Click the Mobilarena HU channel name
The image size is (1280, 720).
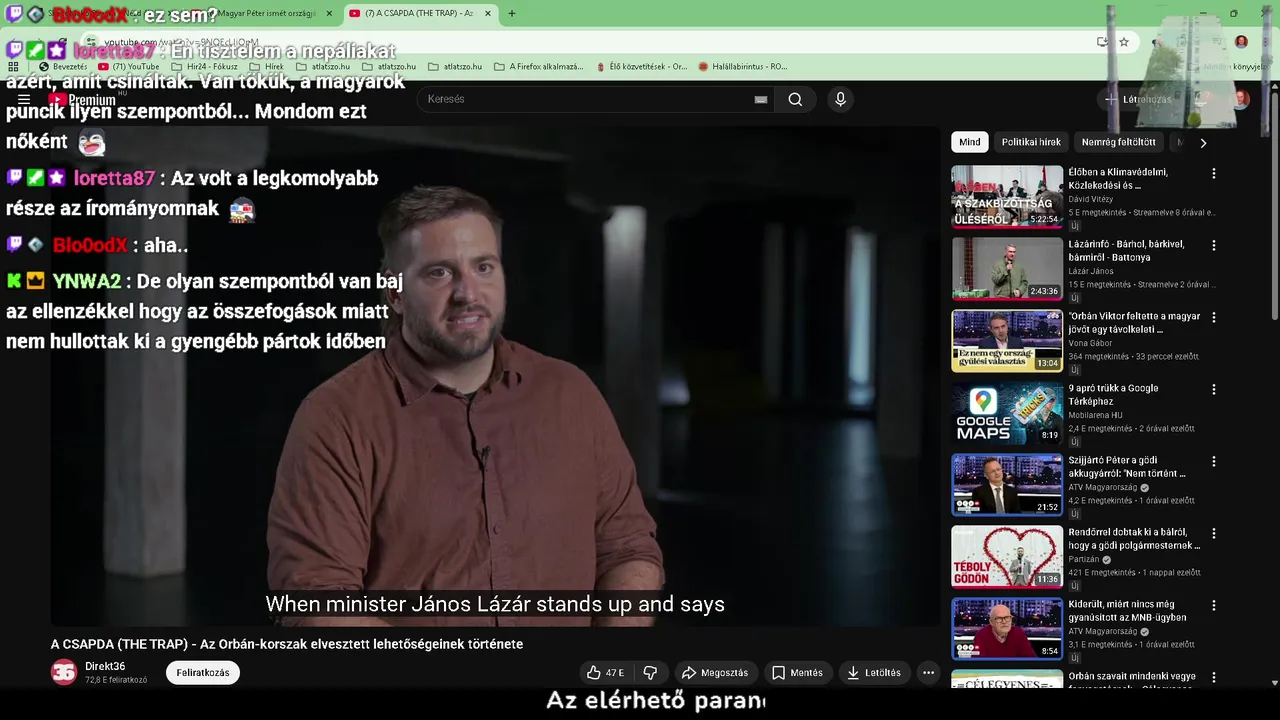coord(1095,415)
